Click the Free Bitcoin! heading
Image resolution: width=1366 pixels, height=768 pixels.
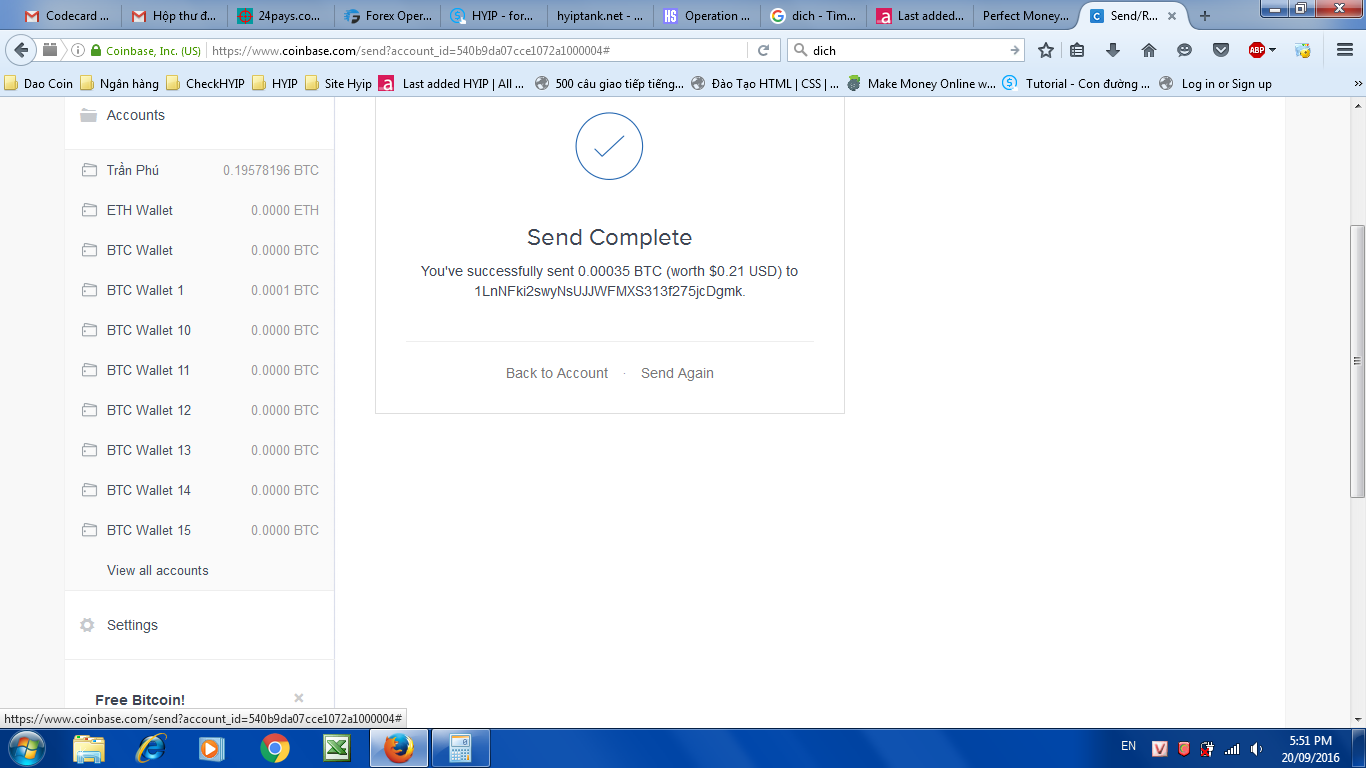[x=140, y=700]
